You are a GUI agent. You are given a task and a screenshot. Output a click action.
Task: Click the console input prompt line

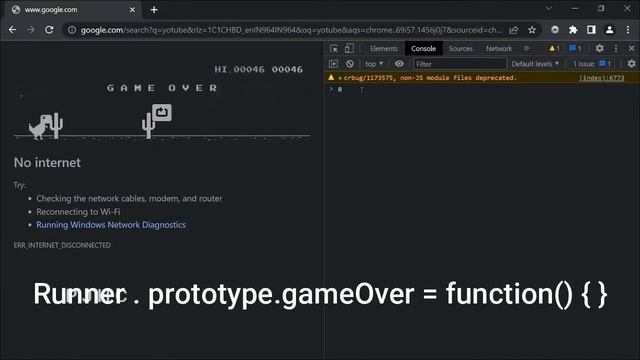coord(482,89)
